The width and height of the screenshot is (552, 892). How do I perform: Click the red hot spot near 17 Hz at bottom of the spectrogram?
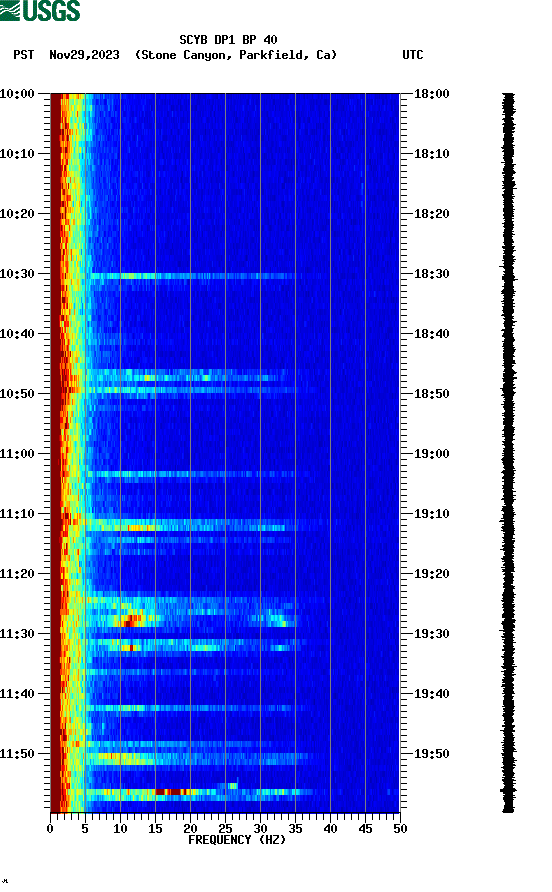click(172, 792)
